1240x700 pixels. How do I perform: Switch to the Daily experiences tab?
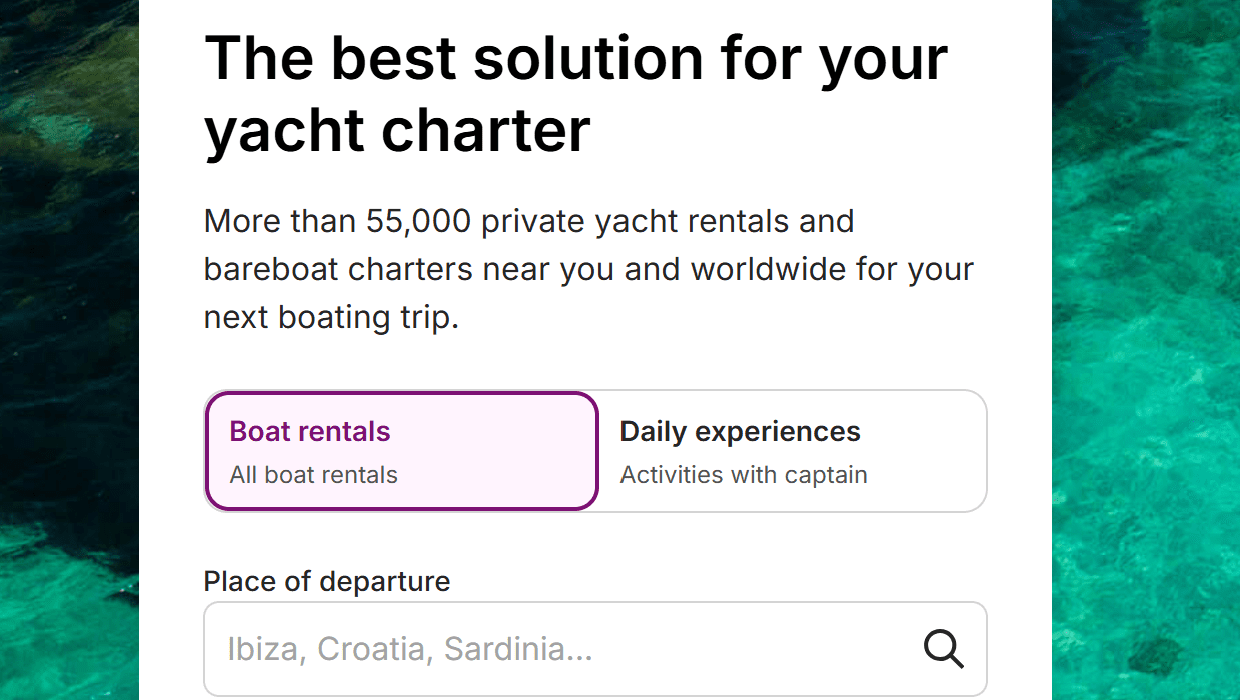792,451
